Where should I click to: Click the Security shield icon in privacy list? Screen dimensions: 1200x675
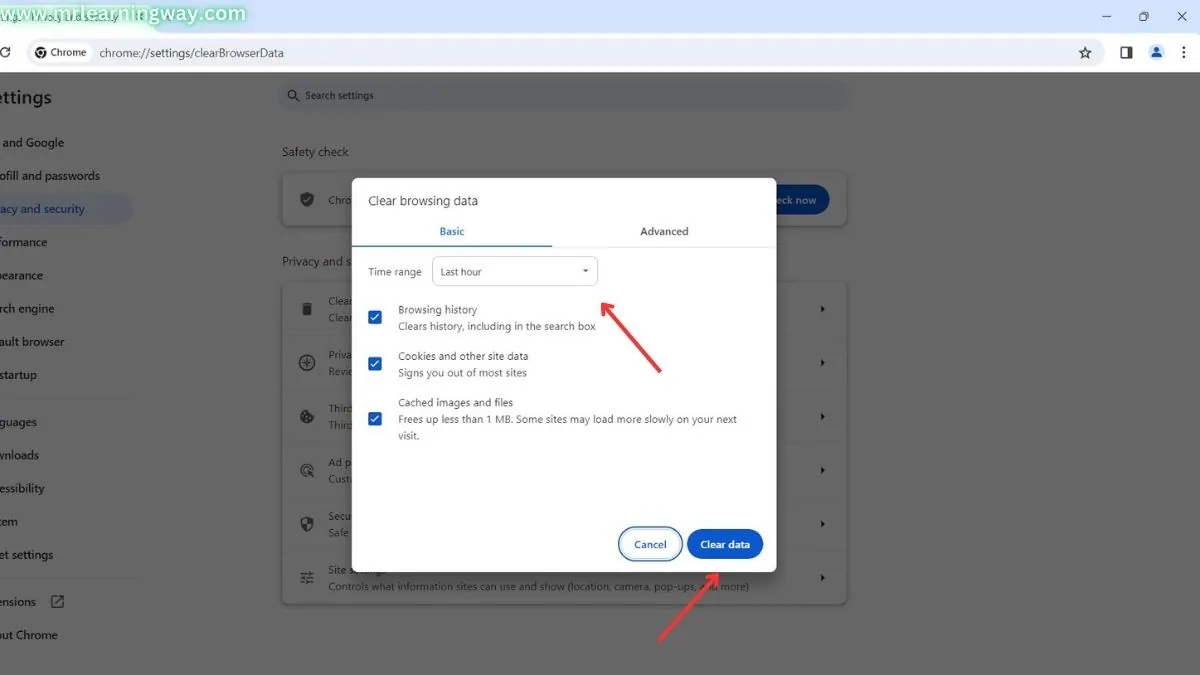[x=307, y=524]
